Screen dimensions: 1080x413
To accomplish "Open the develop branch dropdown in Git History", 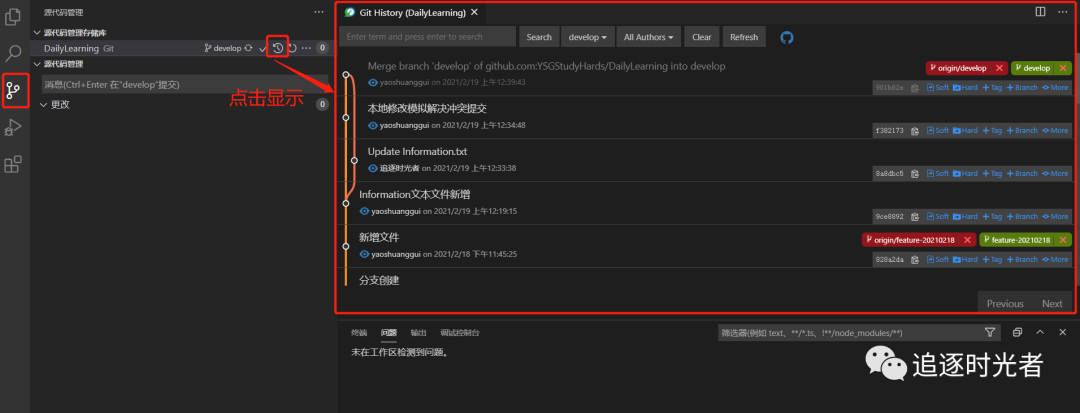I will click(x=588, y=37).
